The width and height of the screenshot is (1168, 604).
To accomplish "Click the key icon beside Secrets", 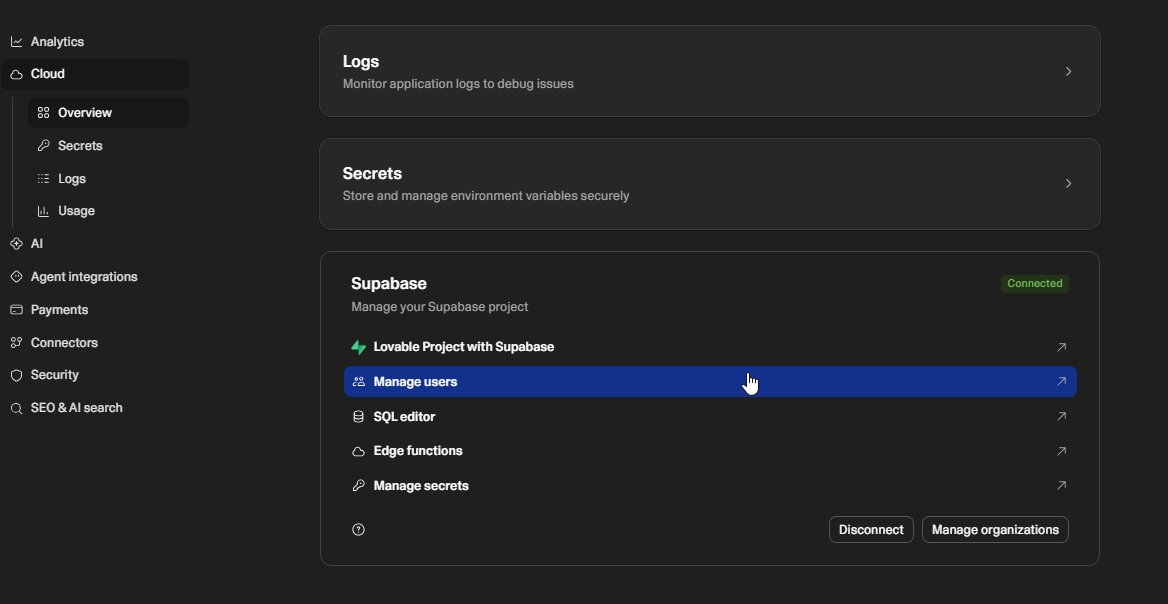I will point(43,146).
